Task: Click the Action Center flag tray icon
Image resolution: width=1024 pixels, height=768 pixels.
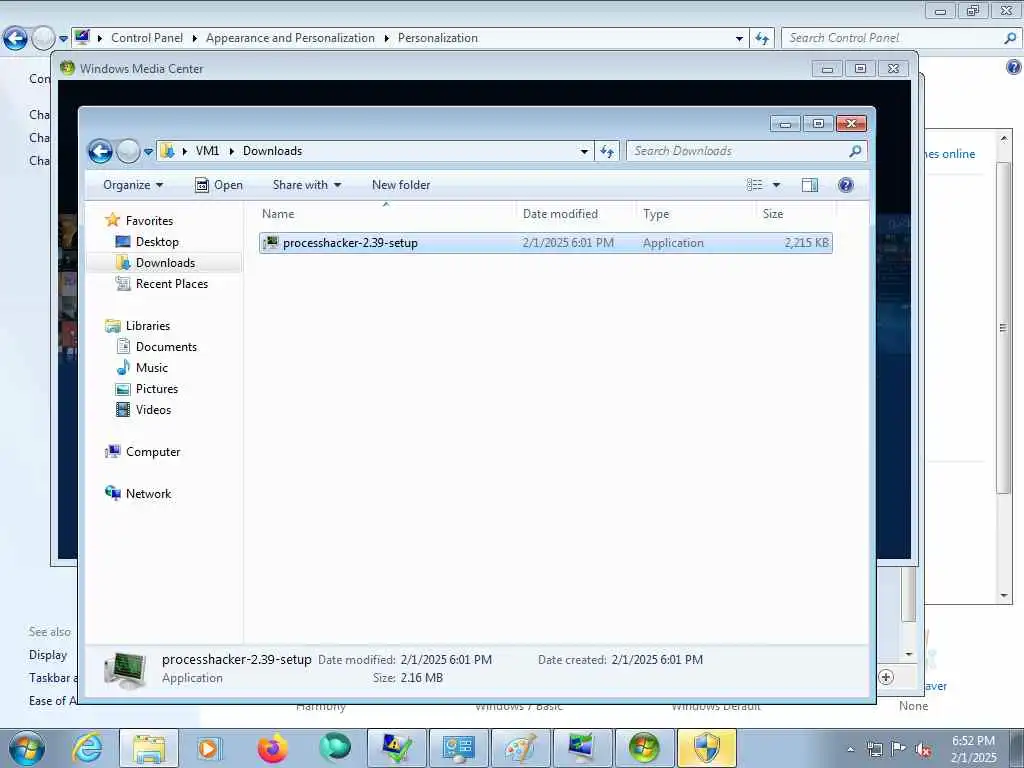Action: click(899, 749)
